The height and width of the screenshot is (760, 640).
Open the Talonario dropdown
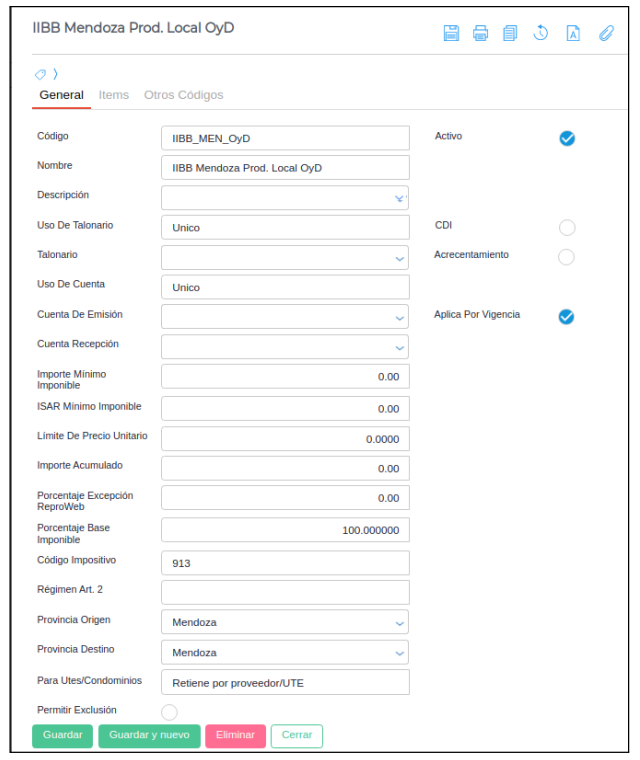pos(399,258)
